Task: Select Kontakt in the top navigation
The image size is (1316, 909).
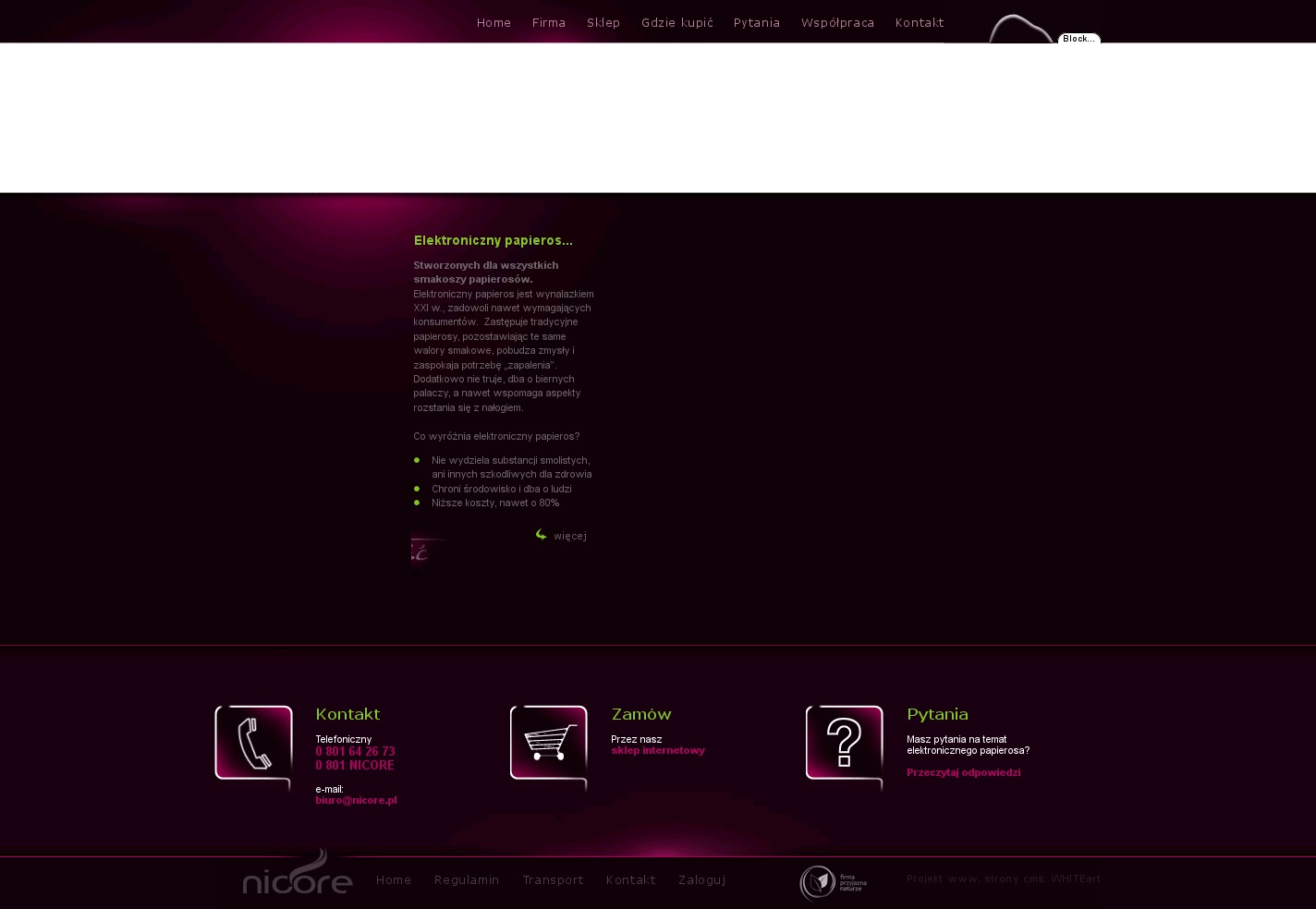Action: 920,23
